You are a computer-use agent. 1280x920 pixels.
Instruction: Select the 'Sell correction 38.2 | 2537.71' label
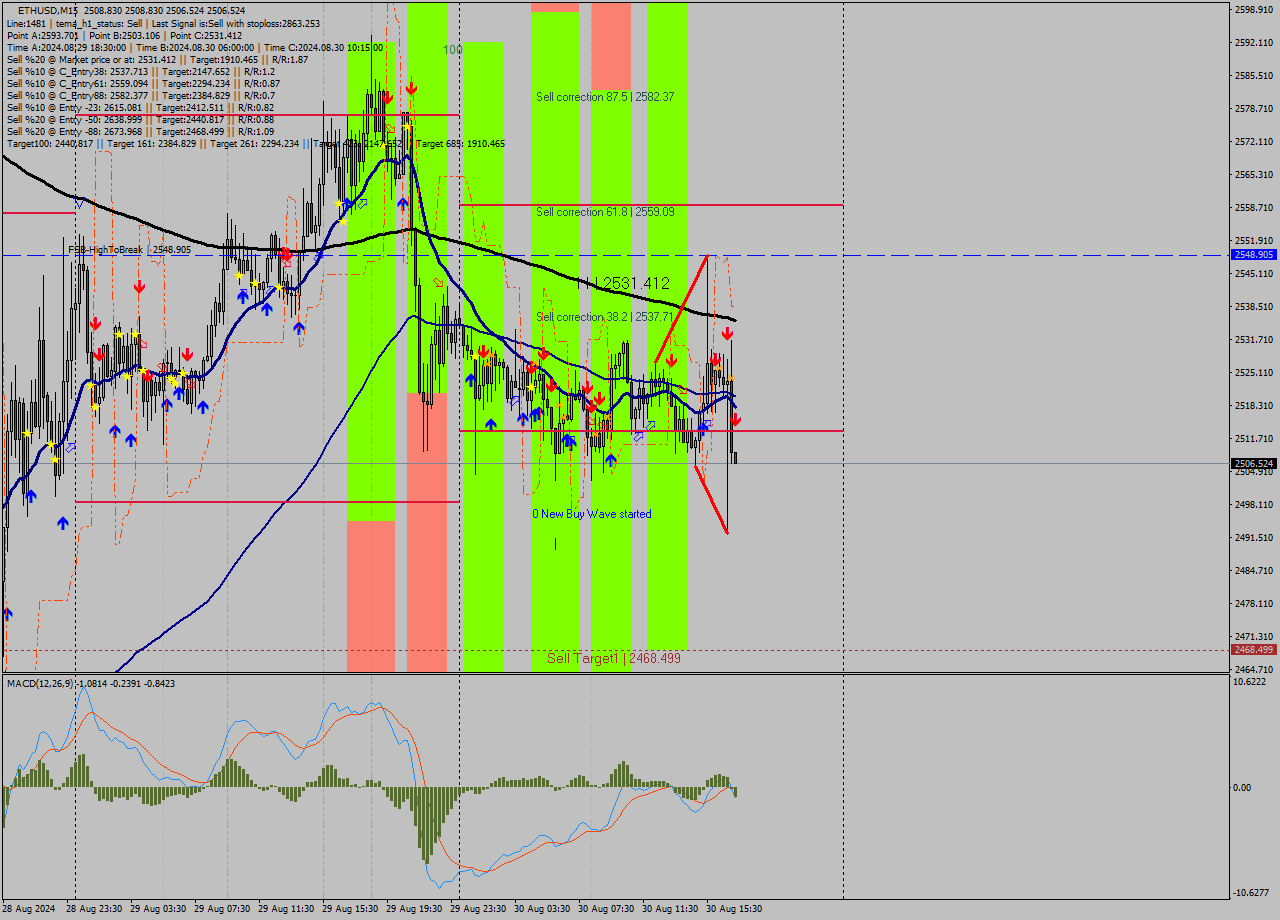tap(607, 317)
